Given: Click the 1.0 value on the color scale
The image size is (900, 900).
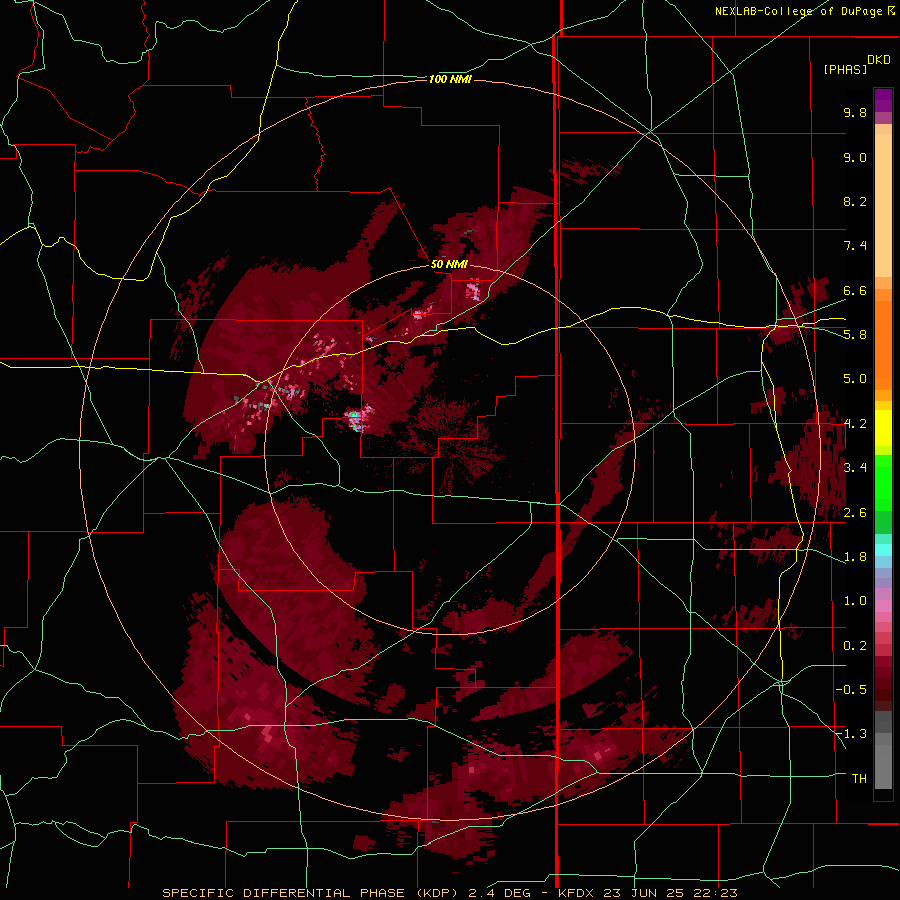Looking at the screenshot, I should point(855,601).
